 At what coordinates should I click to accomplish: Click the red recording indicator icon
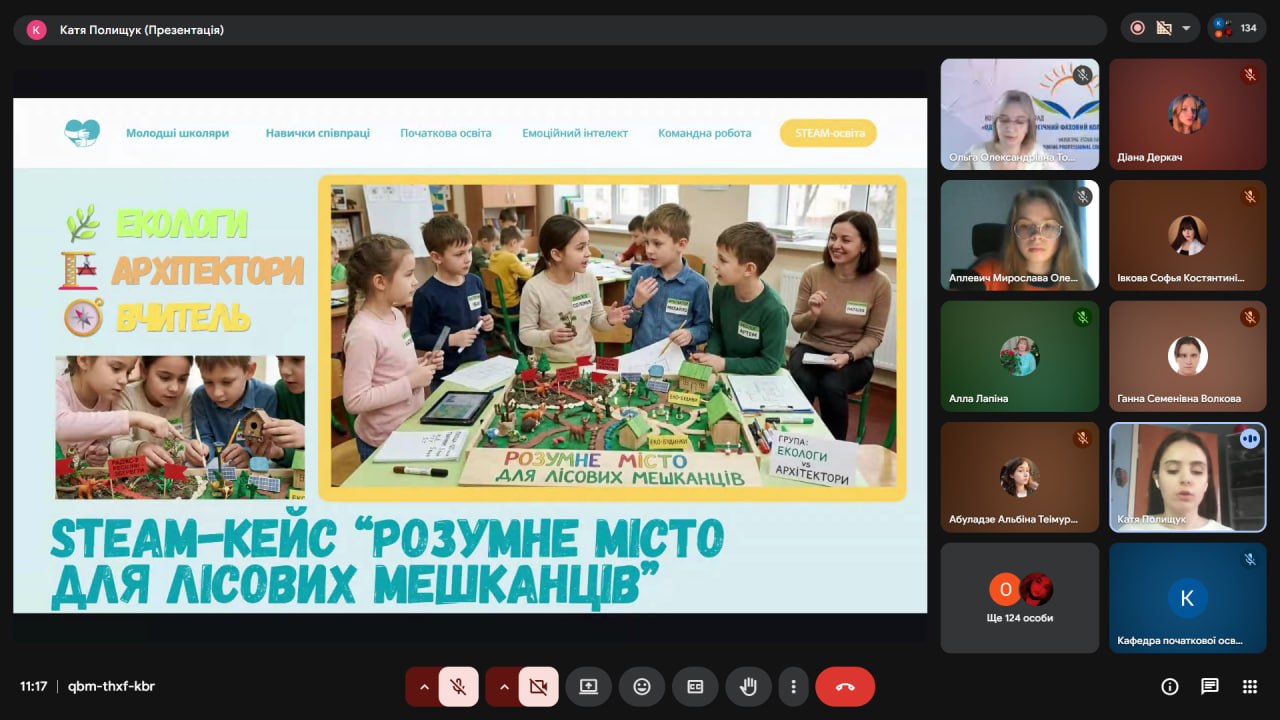1137,28
